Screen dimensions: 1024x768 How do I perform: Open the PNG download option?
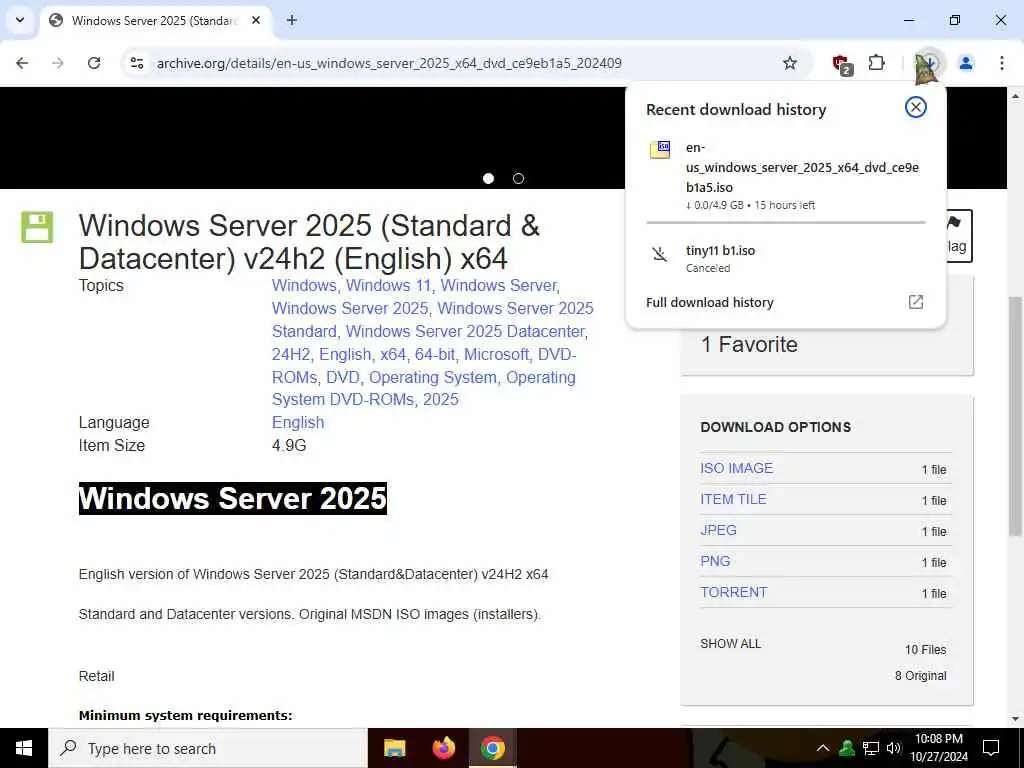715,561
